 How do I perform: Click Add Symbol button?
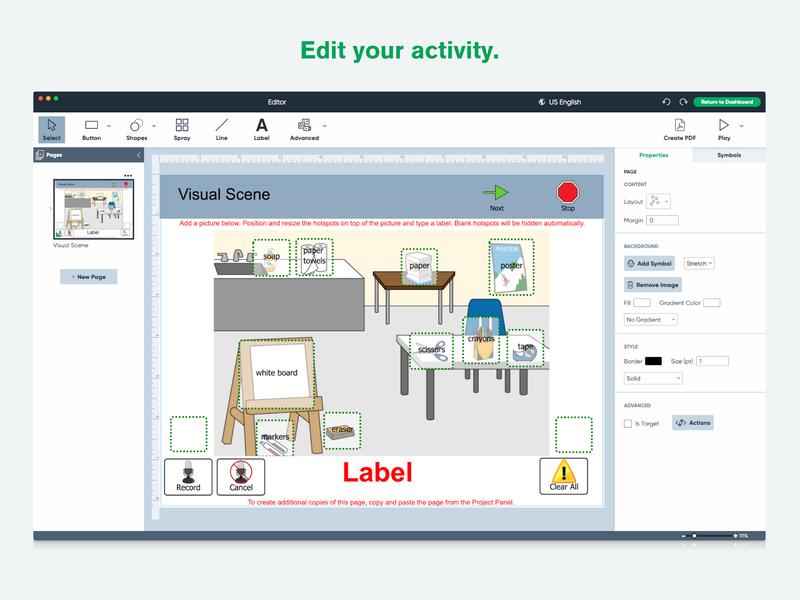point(649,264)
